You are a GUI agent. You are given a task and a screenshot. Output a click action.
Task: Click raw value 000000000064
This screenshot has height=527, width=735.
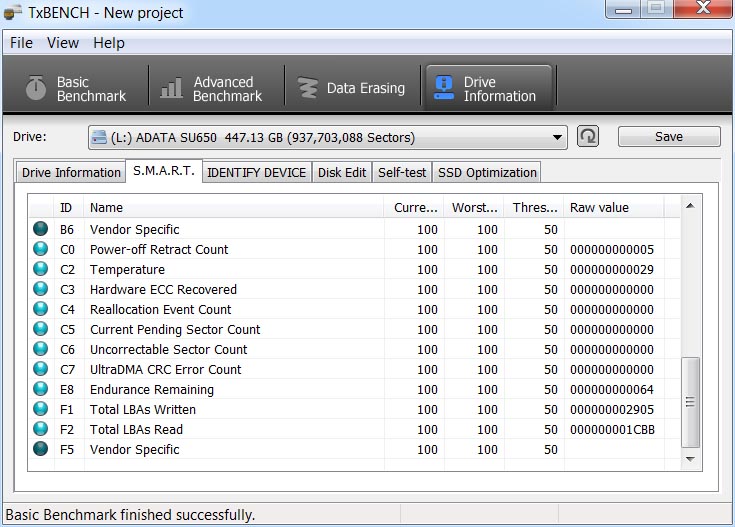pos(612,390)
